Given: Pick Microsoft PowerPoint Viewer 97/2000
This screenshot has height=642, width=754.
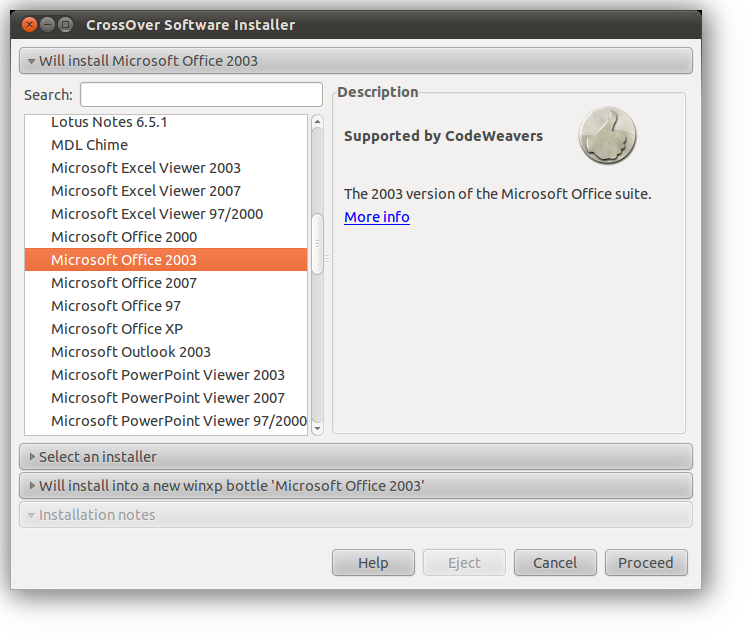Looking at the screenshot, I should click(x=166, y=421).
